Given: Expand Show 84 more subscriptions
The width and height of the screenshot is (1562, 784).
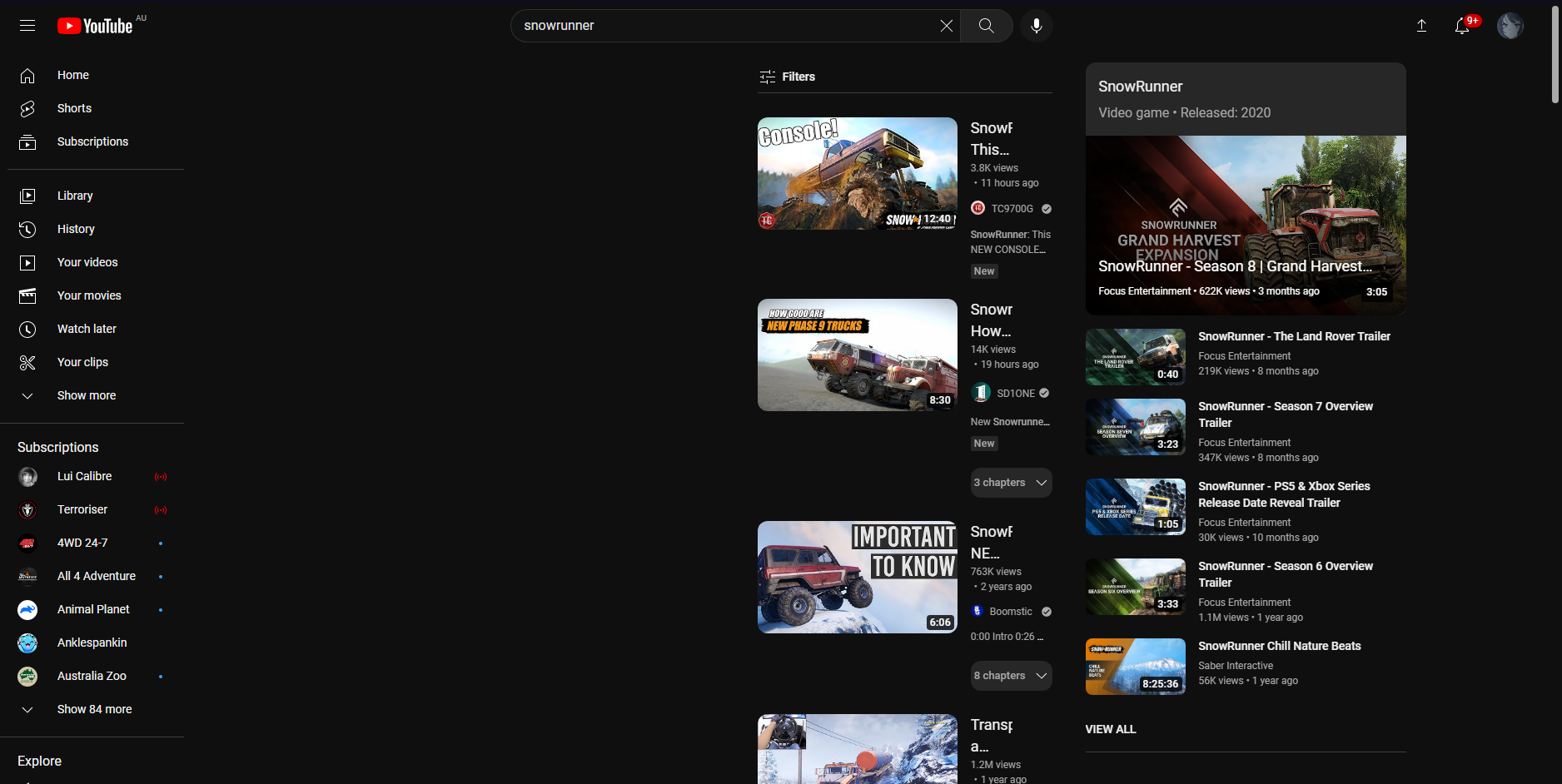Looking at the screenshot, I should pyautogui.click(x=96, y=709).
